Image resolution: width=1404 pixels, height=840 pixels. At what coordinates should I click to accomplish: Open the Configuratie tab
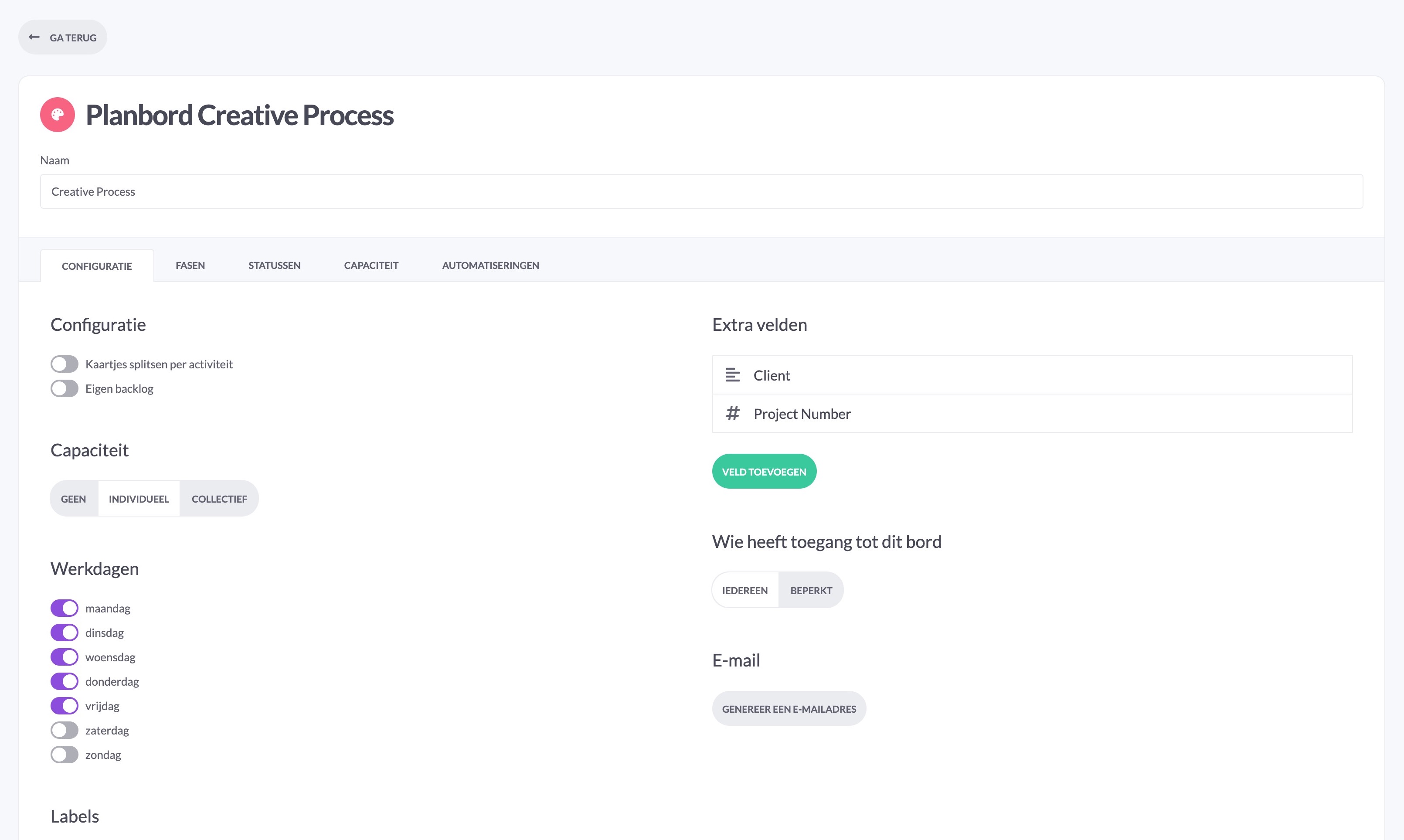tap(97, 265)
